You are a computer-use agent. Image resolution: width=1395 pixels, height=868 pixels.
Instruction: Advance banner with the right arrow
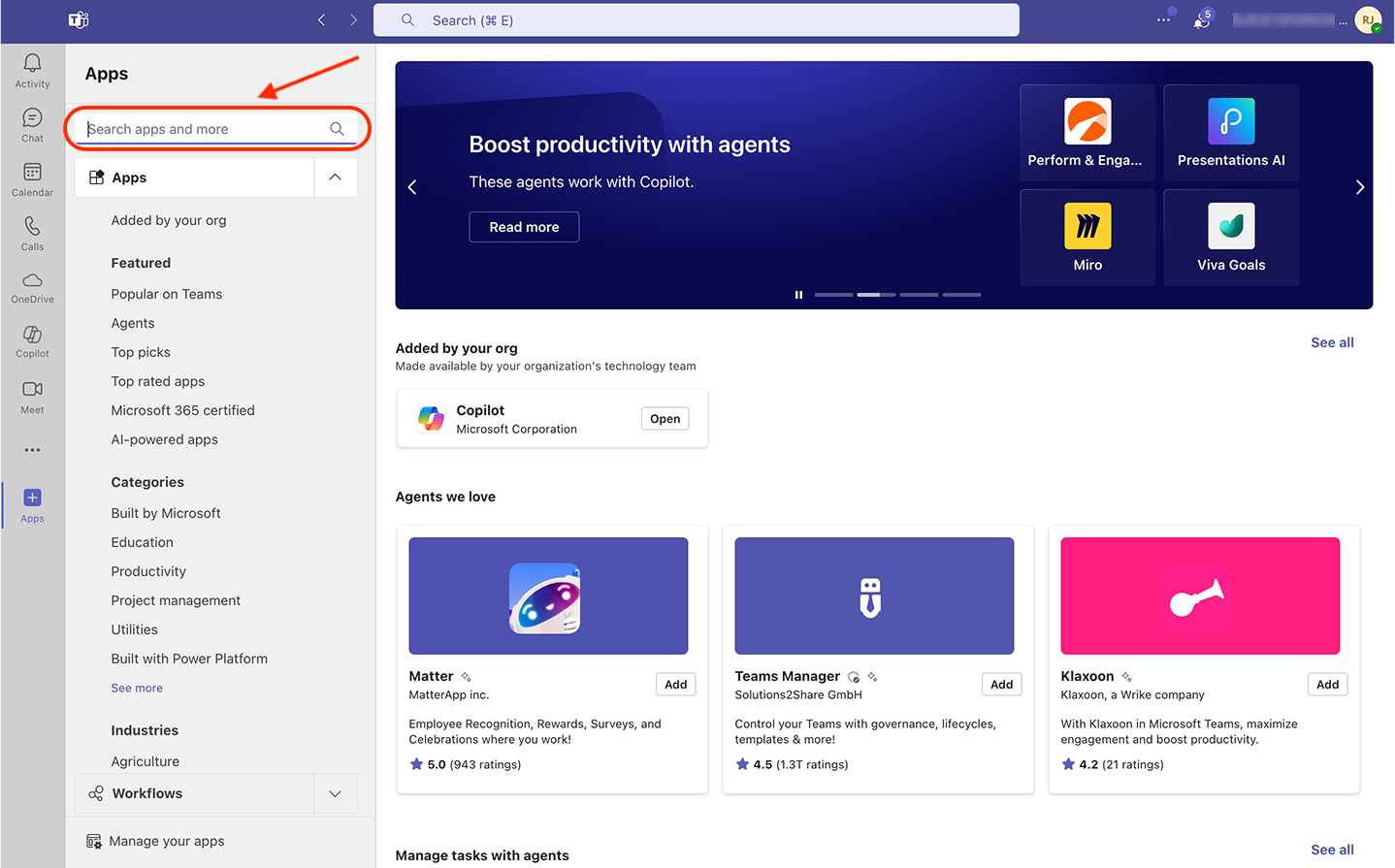point(1359,187)
